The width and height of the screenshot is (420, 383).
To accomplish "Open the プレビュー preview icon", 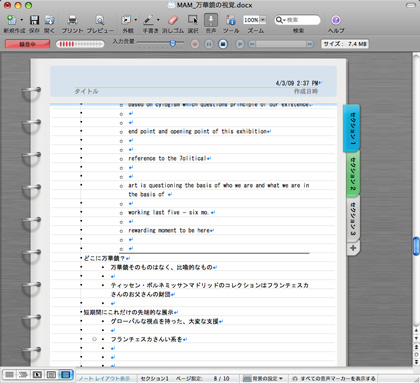I will coord(100,20).
